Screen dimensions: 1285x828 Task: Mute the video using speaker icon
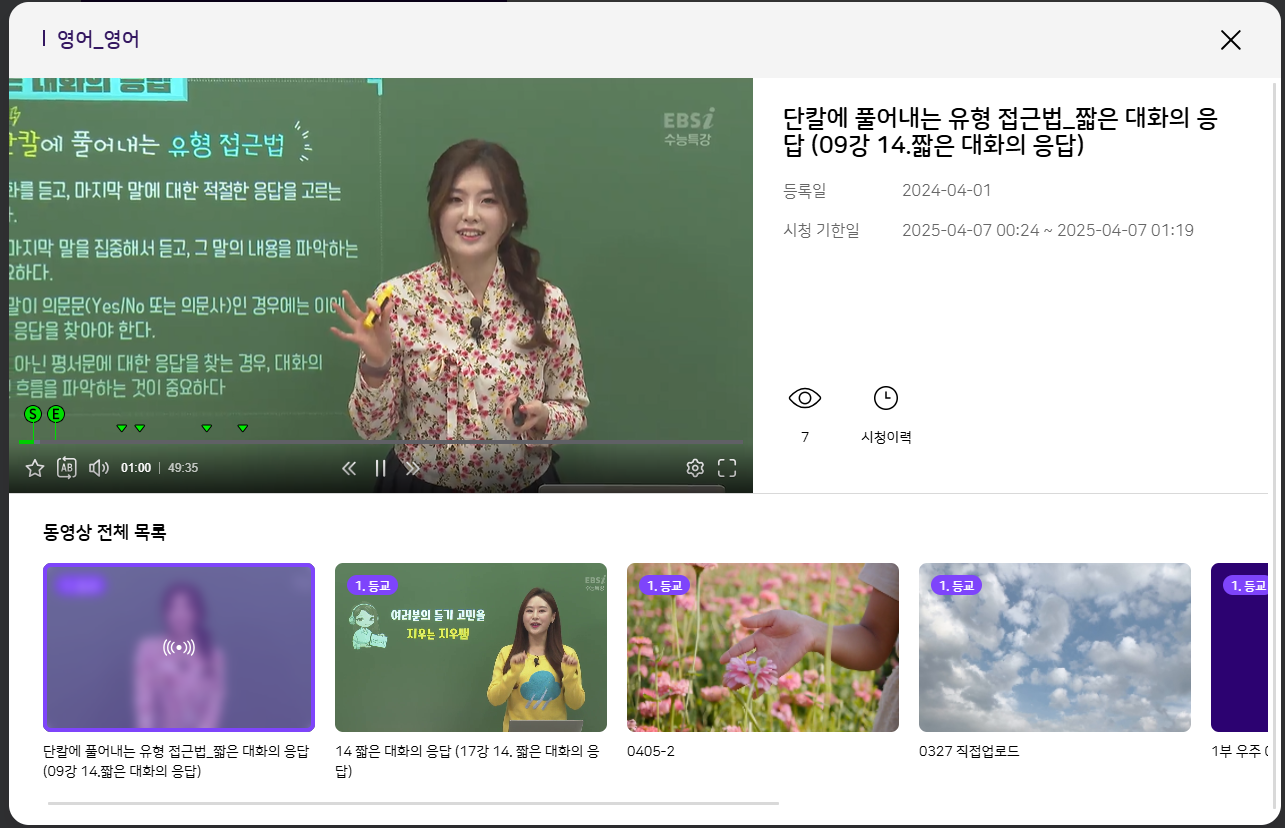click(98, 468)
